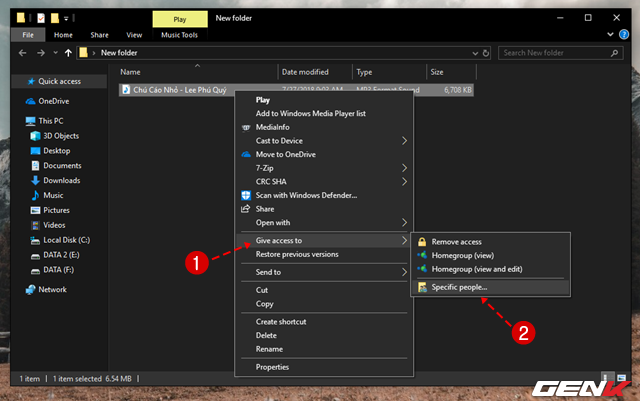Expand the Open with submenu
Viewport: 640px width, 401px height.
coord(404,223)
